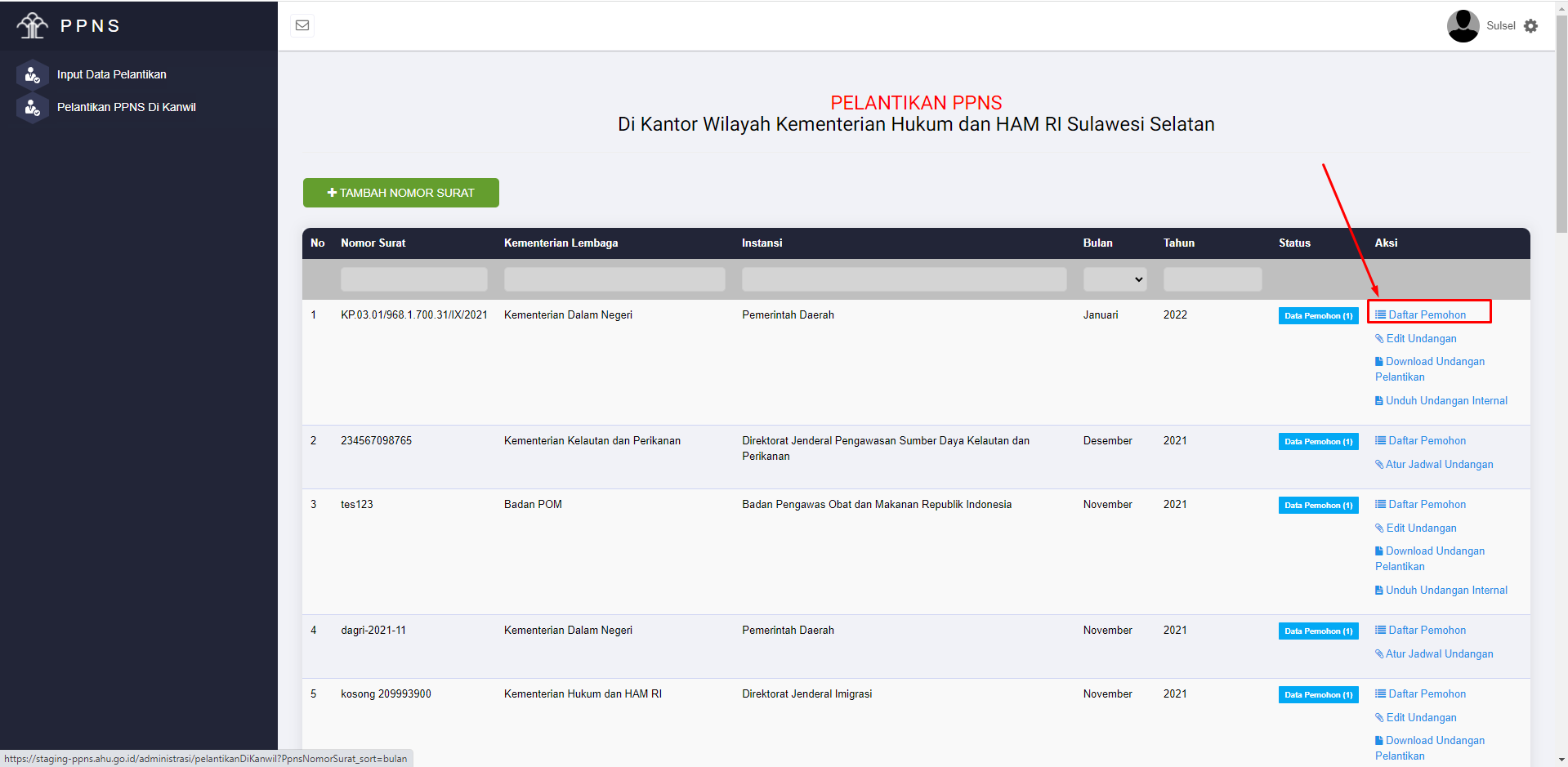Click Unduh Undangan Internal for KP.03.01/968.1.700.31/IX/2021
This screenshot has width=1568, height=767.
pyautogui.click(x=1441, y=400)
